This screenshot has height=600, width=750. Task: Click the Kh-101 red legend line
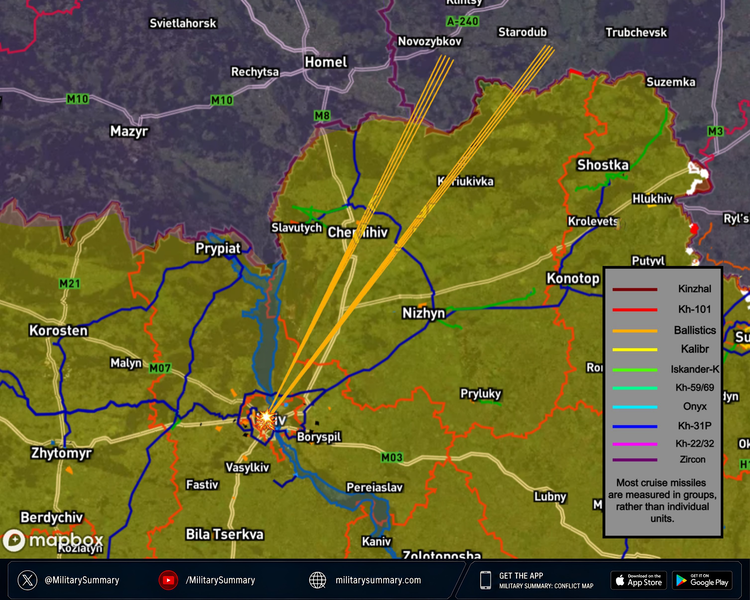point(635,310)
